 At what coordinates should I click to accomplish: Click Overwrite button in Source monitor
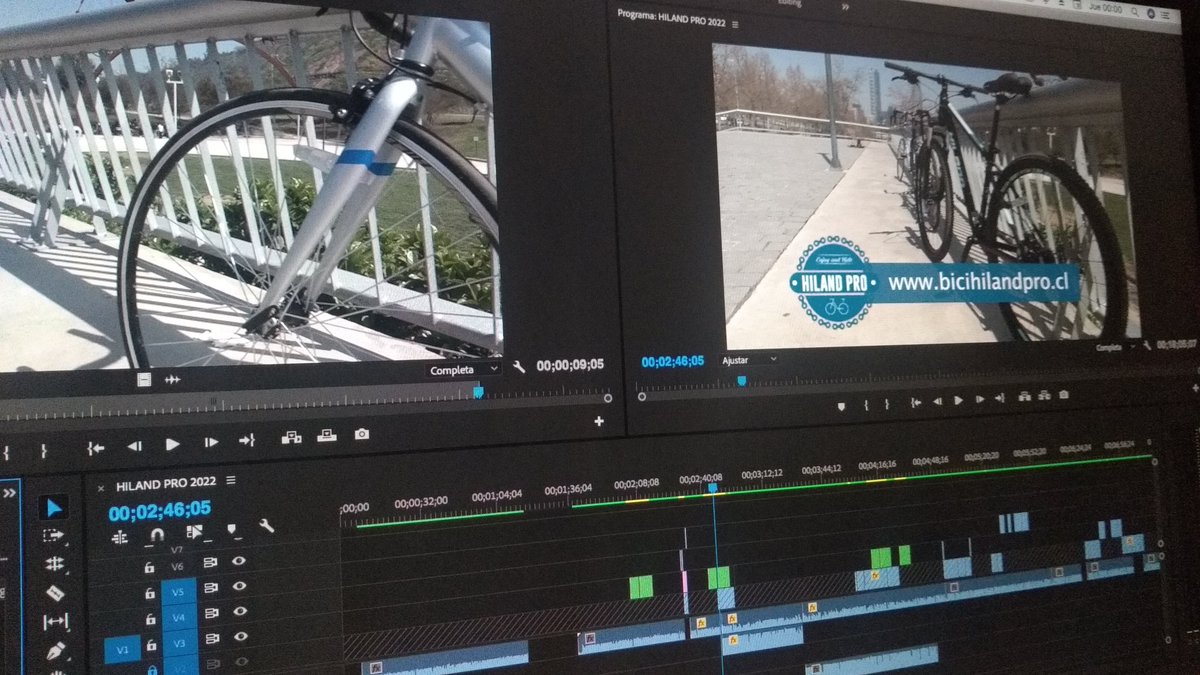[x=326, y=435]
